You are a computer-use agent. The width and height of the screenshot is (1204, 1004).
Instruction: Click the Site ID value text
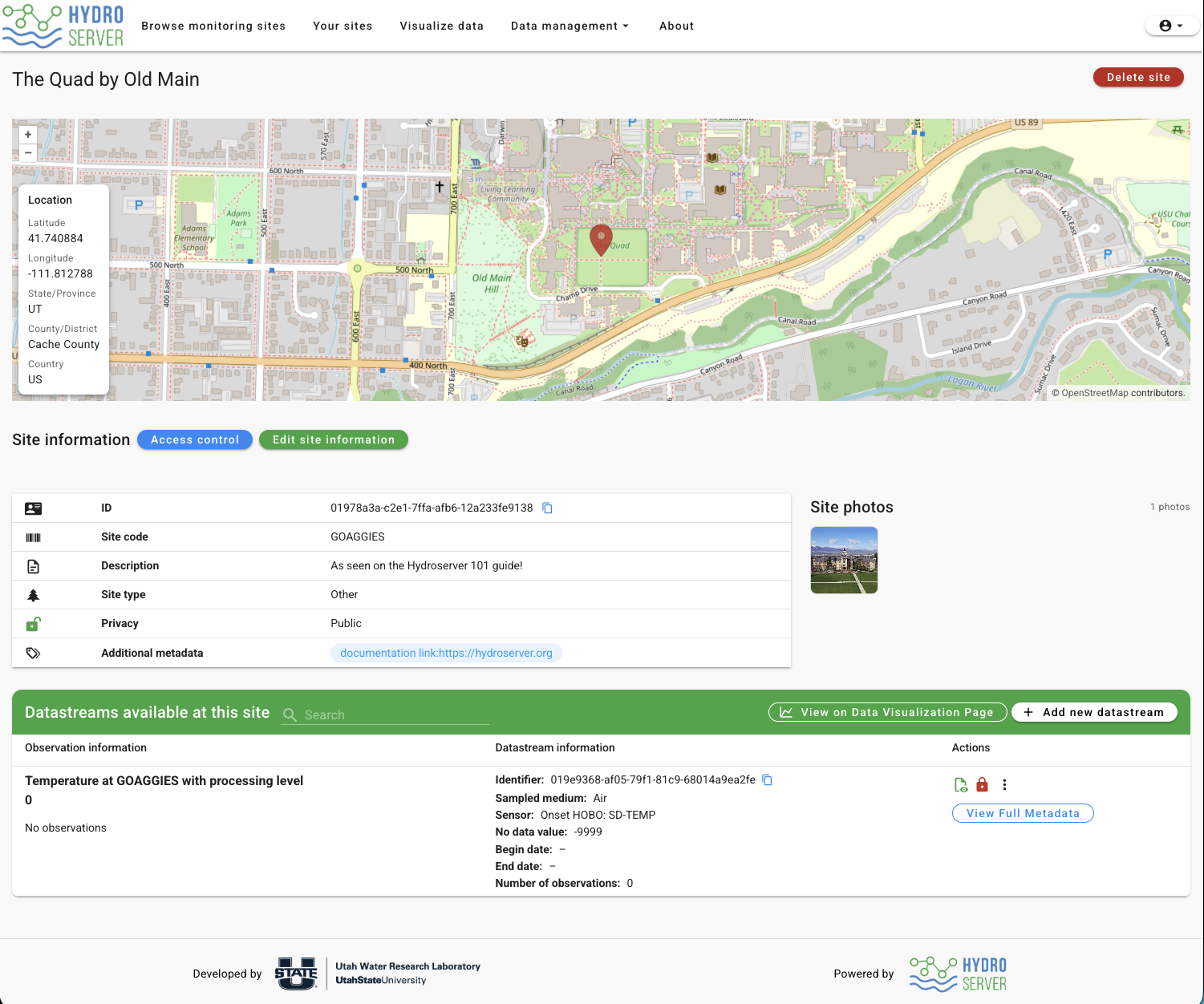click(432, 508)
